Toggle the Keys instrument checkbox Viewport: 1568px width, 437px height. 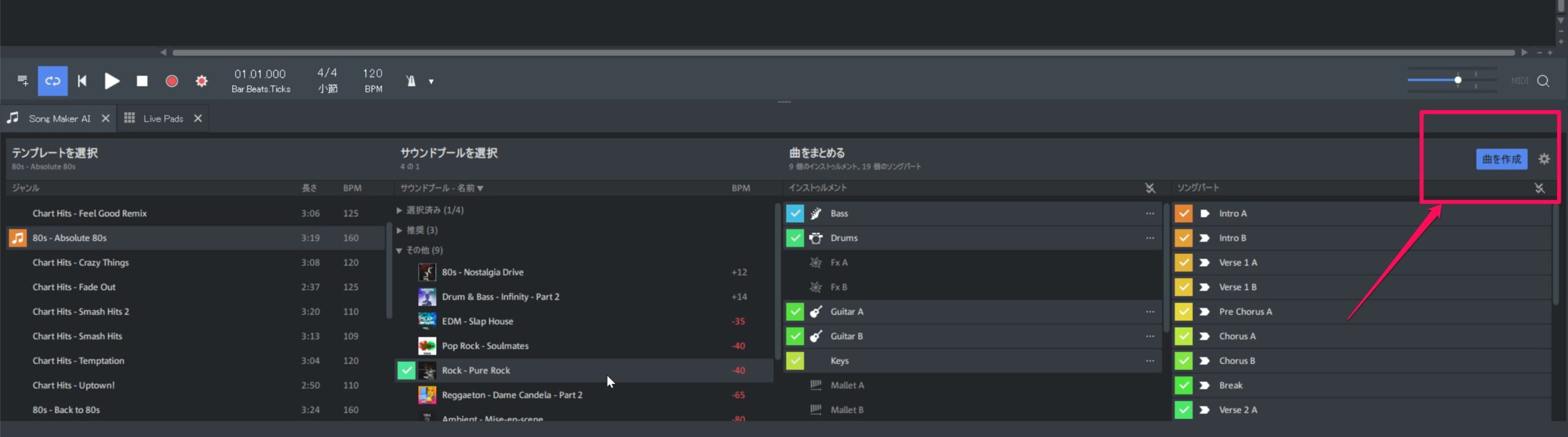[x=795, y=360]
